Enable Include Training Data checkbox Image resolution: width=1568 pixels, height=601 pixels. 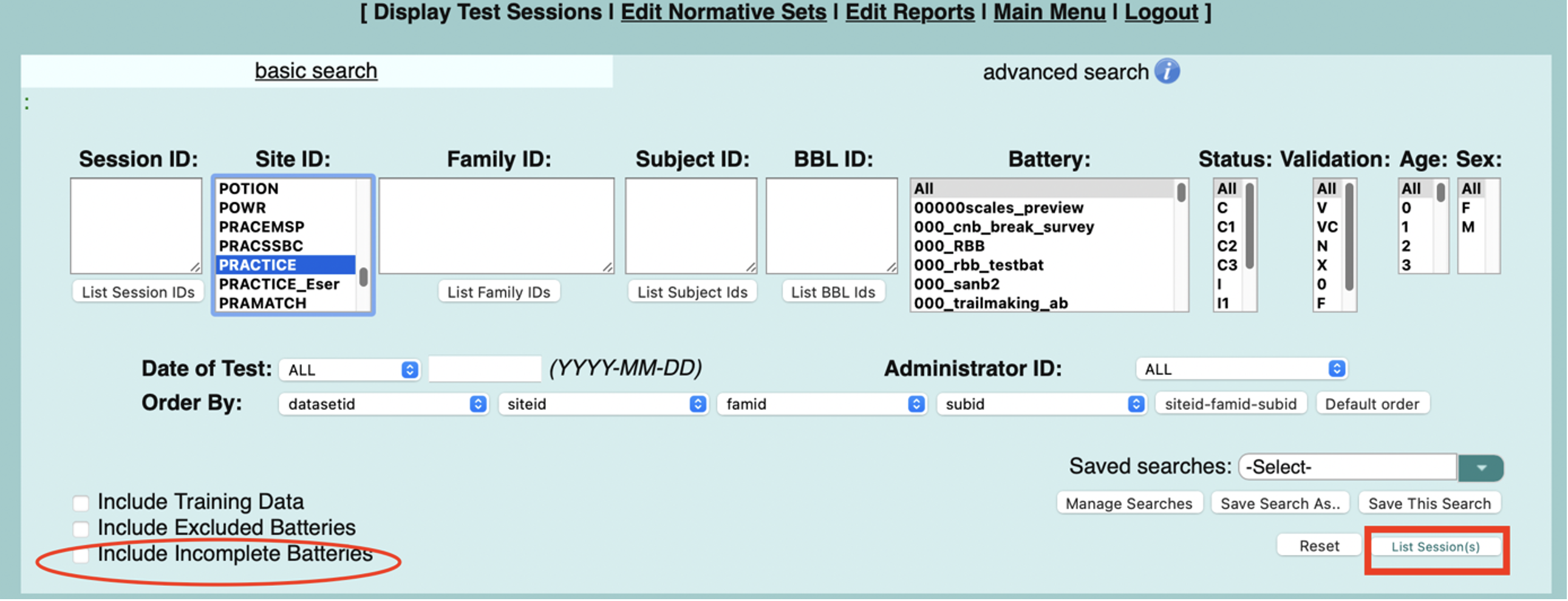click(81, 503)
